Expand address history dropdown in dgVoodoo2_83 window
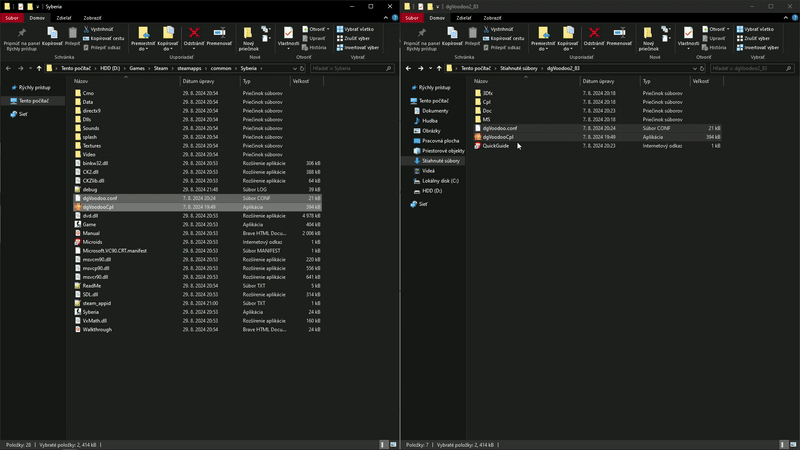The height and width of the screenshot is (450, 800). [694, 68]
